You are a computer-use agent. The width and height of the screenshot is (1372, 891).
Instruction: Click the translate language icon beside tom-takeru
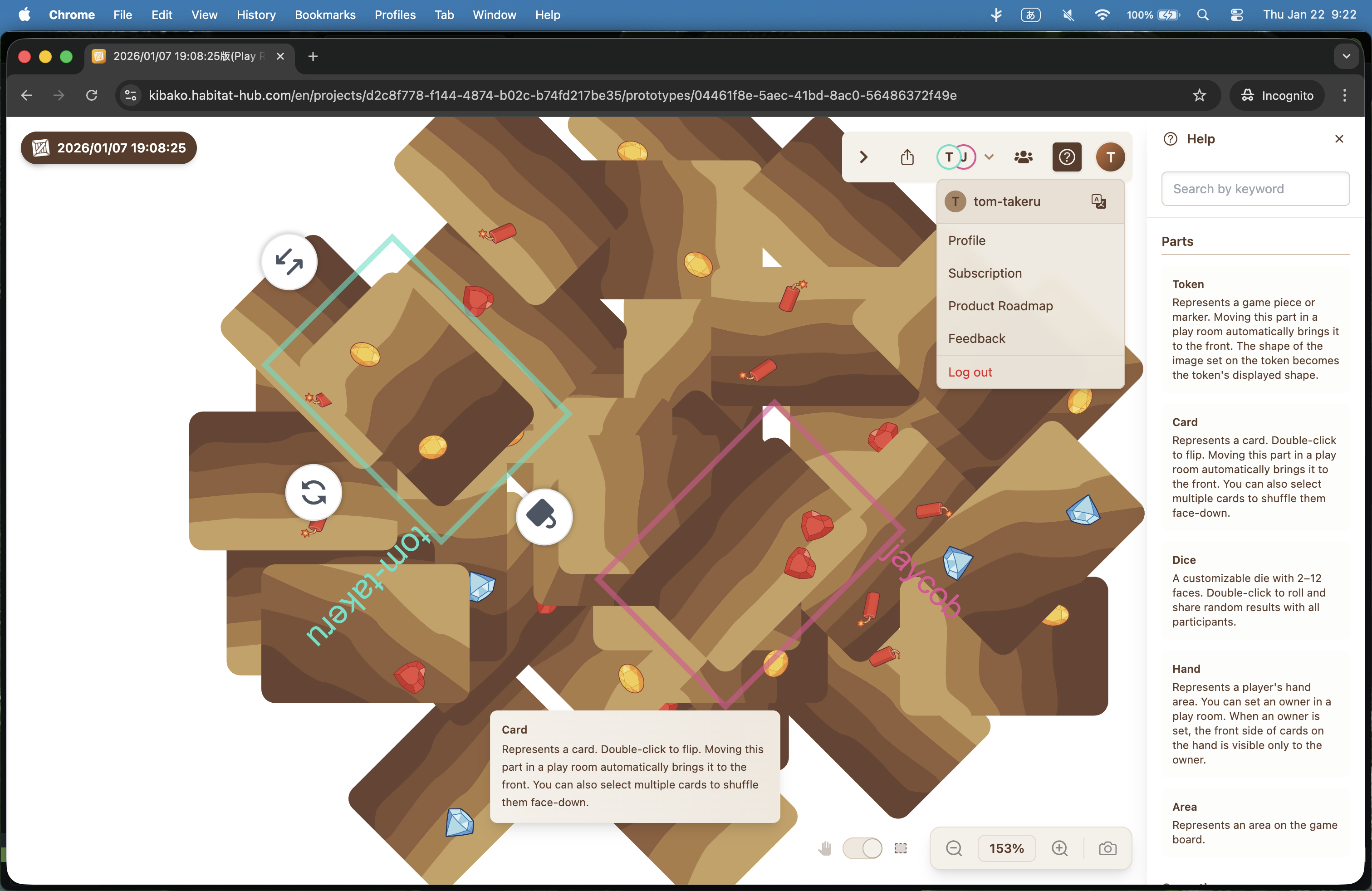pos(1099,201)
